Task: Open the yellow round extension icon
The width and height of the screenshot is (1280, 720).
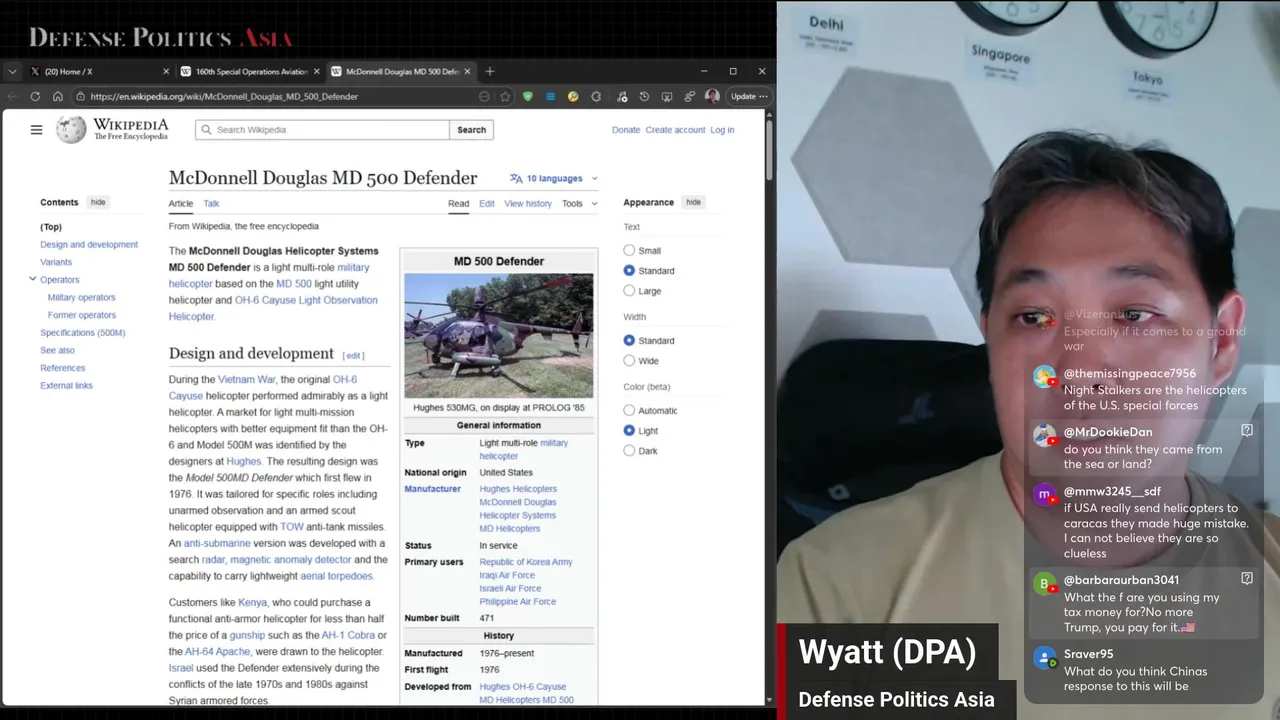Action: tap(573, 97)
